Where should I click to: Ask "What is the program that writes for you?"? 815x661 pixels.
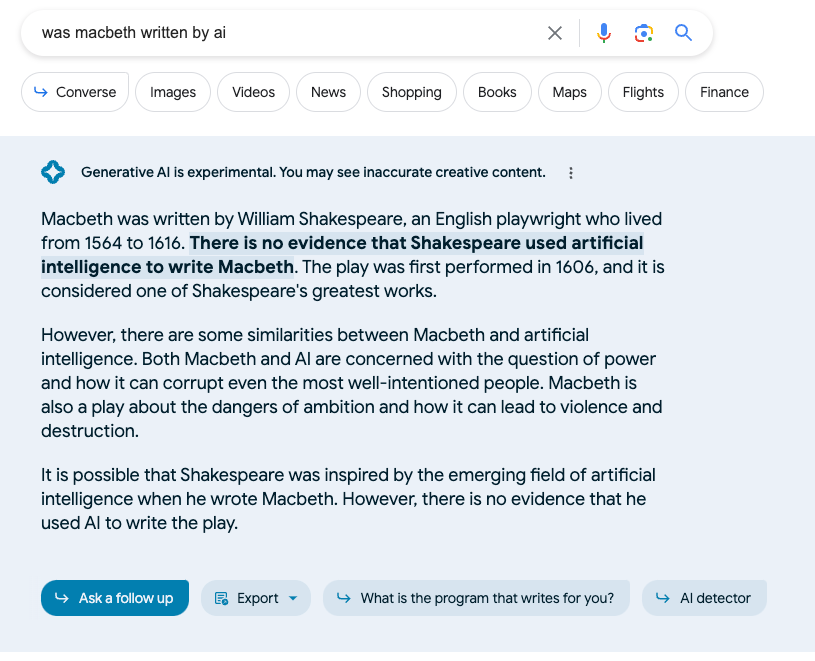point(476,598)
